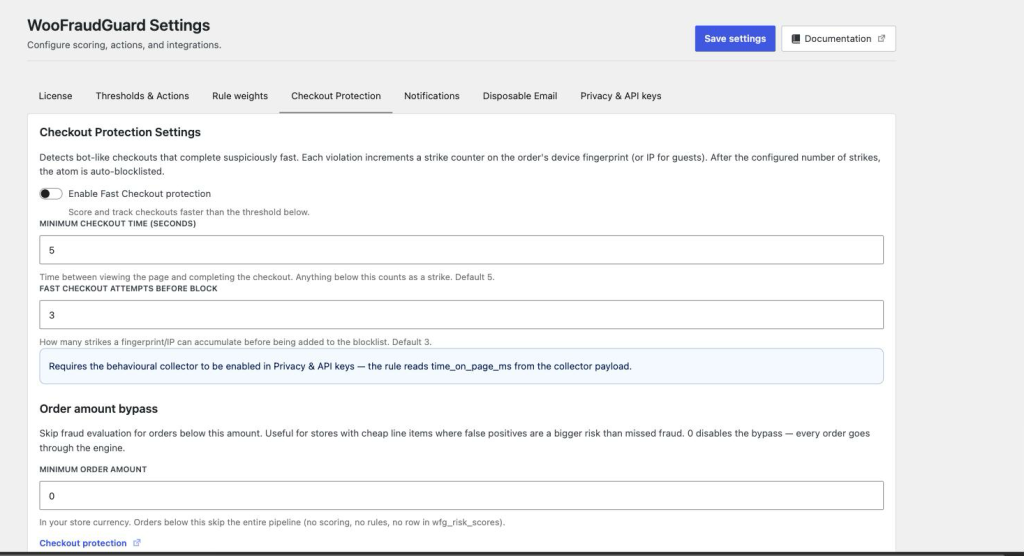This screenshot has width=1024, height=556.
Task: Click the 'In your store currency' help text
Action: pyautogui.click(x=272, y=522)
